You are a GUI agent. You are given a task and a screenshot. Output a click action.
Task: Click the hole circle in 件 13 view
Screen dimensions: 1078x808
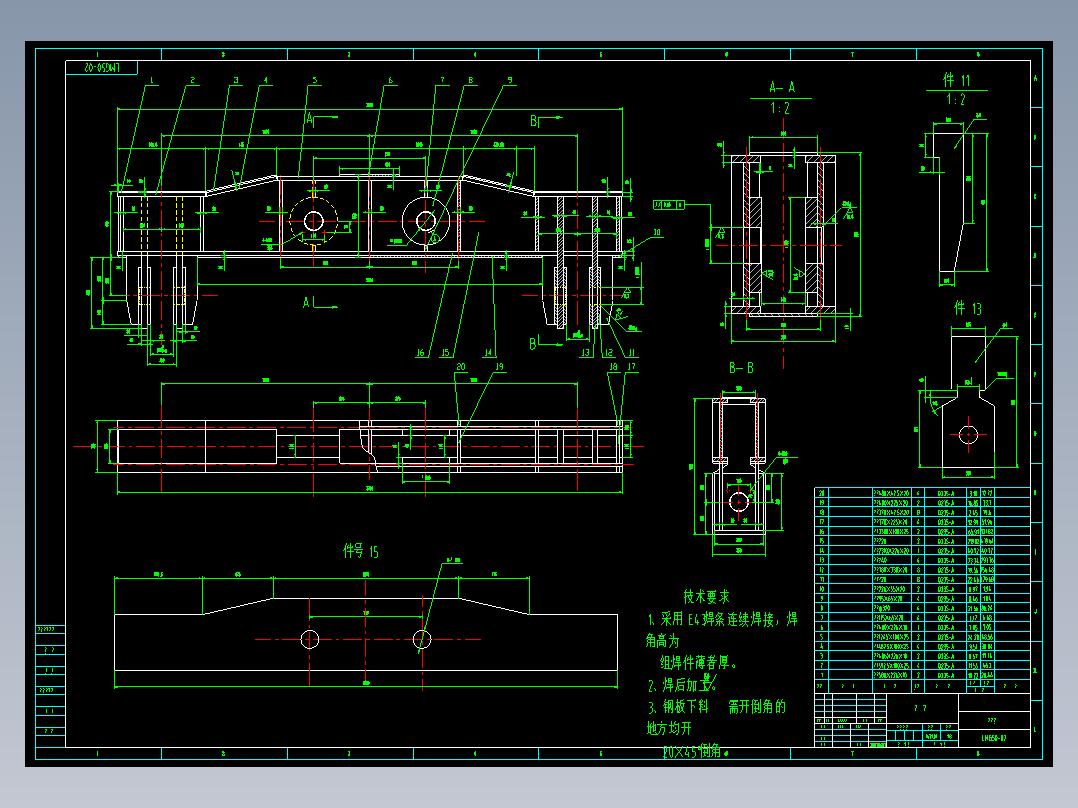point(968,435)
